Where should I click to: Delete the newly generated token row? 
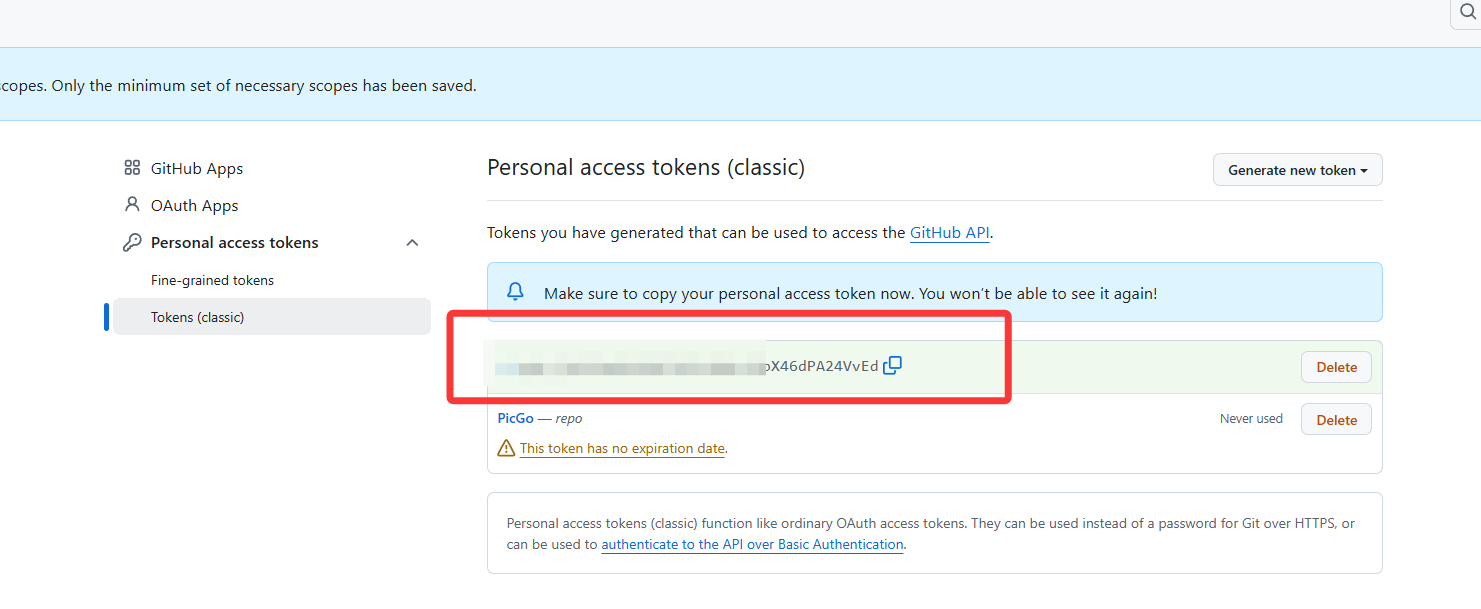pyautogui.click(x=1335, y=367)
